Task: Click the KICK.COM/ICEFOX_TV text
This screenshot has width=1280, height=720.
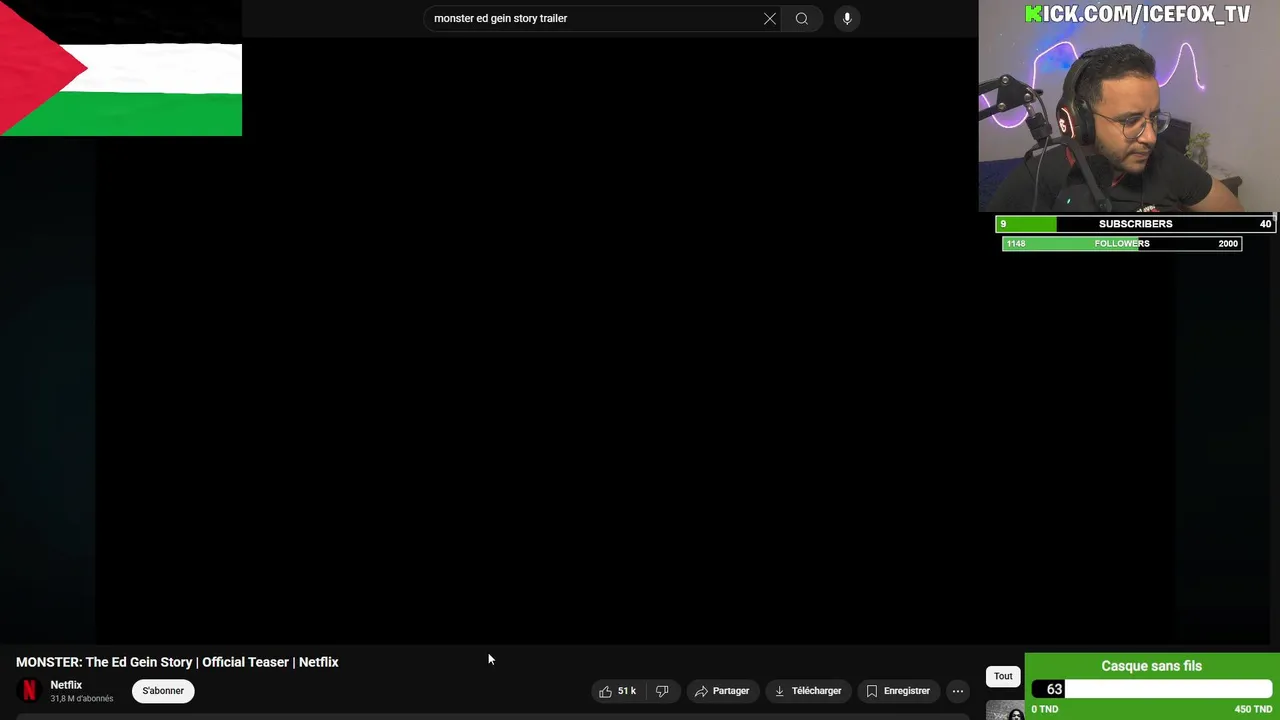Action: pyautogui.click(x=1138, y=14)
